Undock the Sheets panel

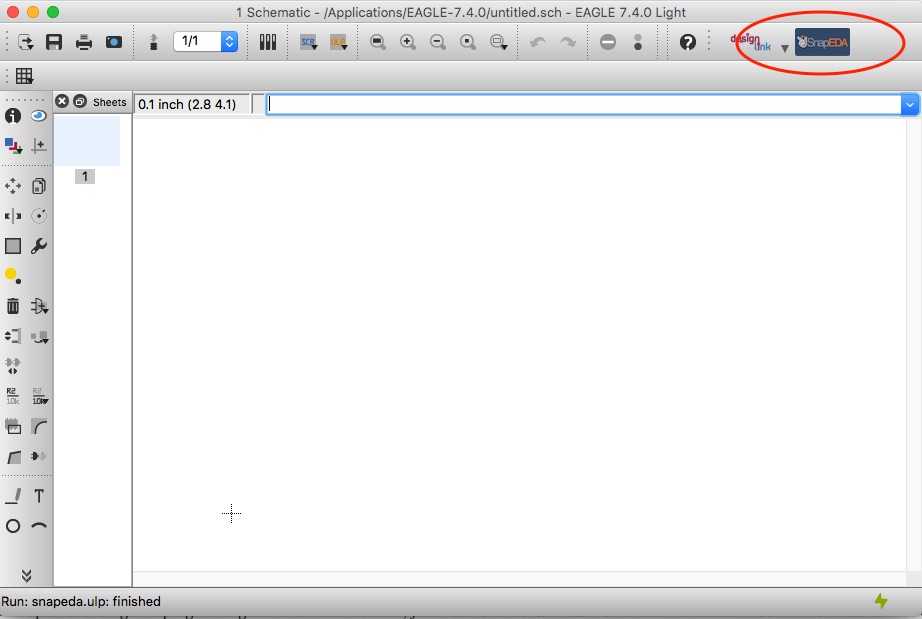(x=80, y=101)
